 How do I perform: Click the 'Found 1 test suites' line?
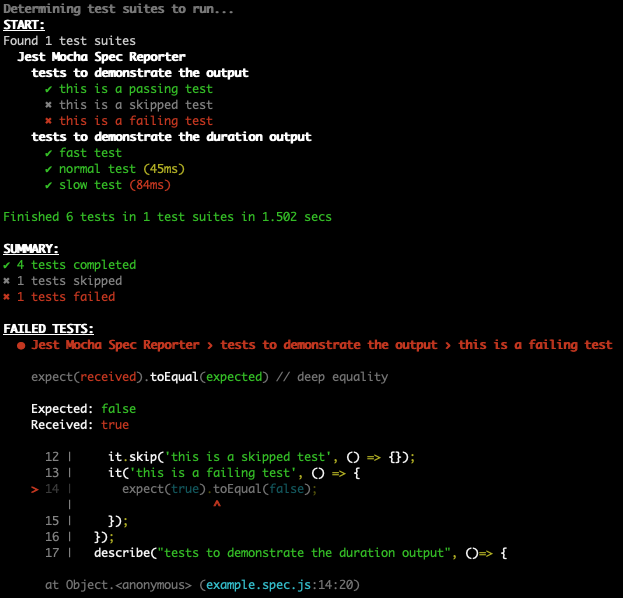(x=70, y=41)
